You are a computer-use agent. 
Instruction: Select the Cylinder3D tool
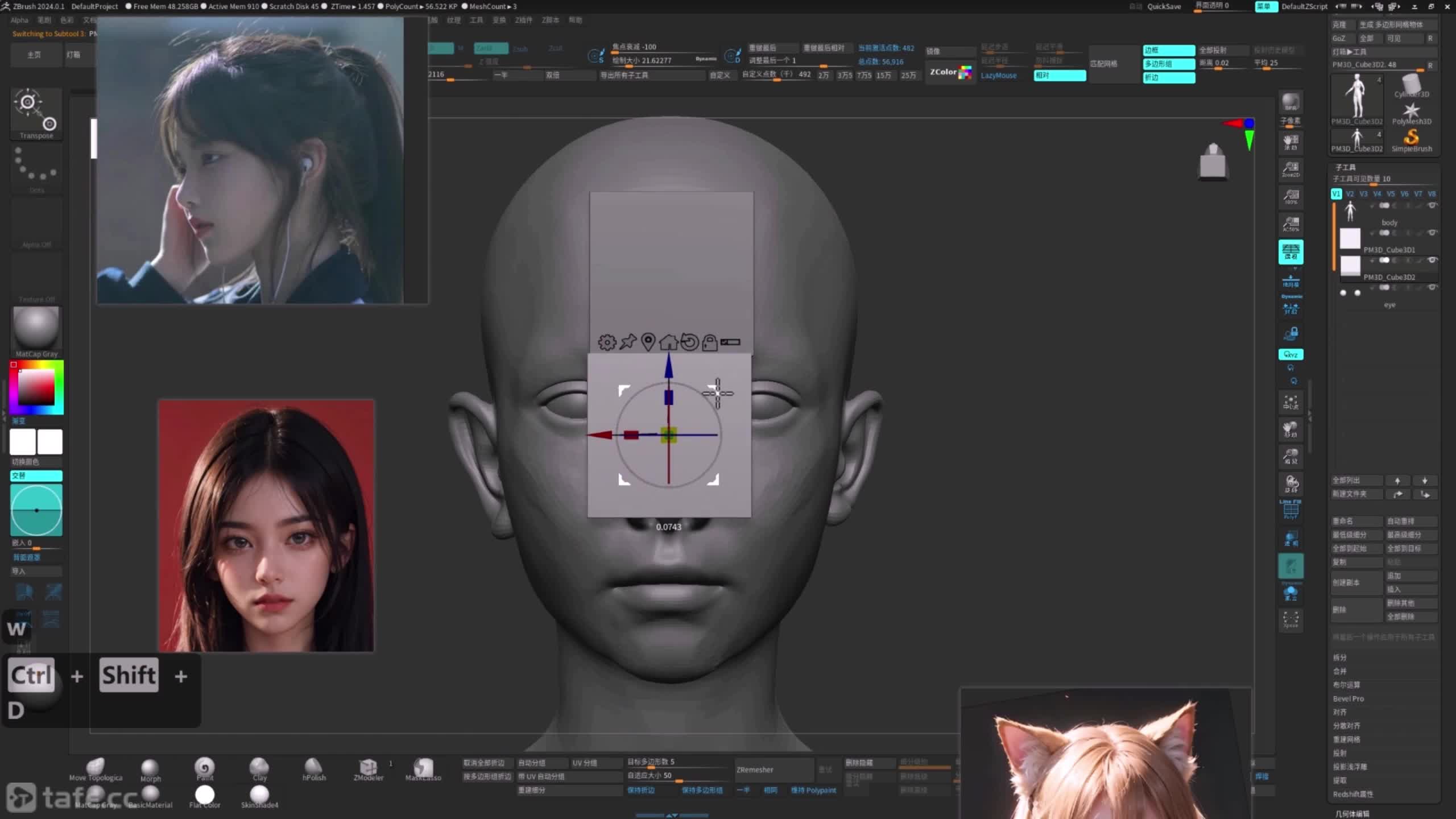1411,86
